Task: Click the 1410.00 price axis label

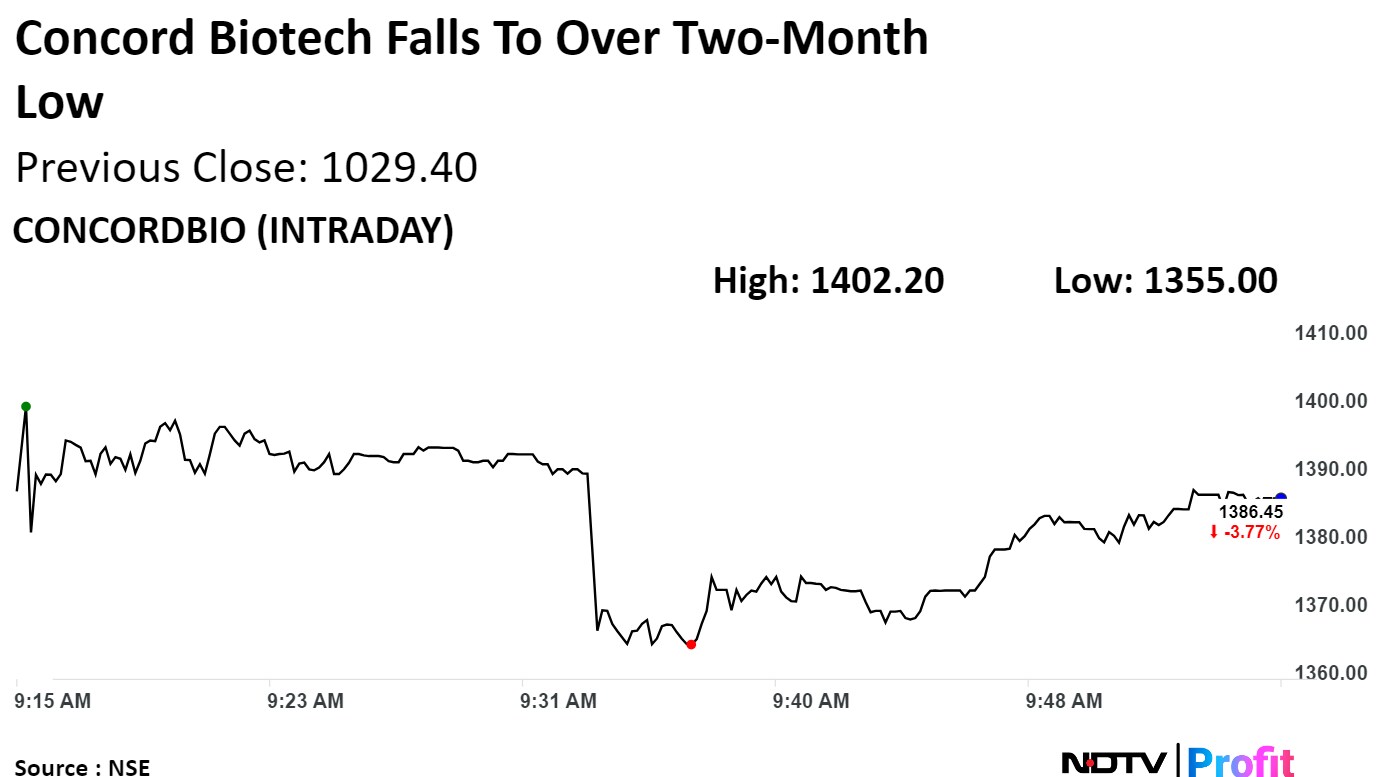Action: (1331, 333)
